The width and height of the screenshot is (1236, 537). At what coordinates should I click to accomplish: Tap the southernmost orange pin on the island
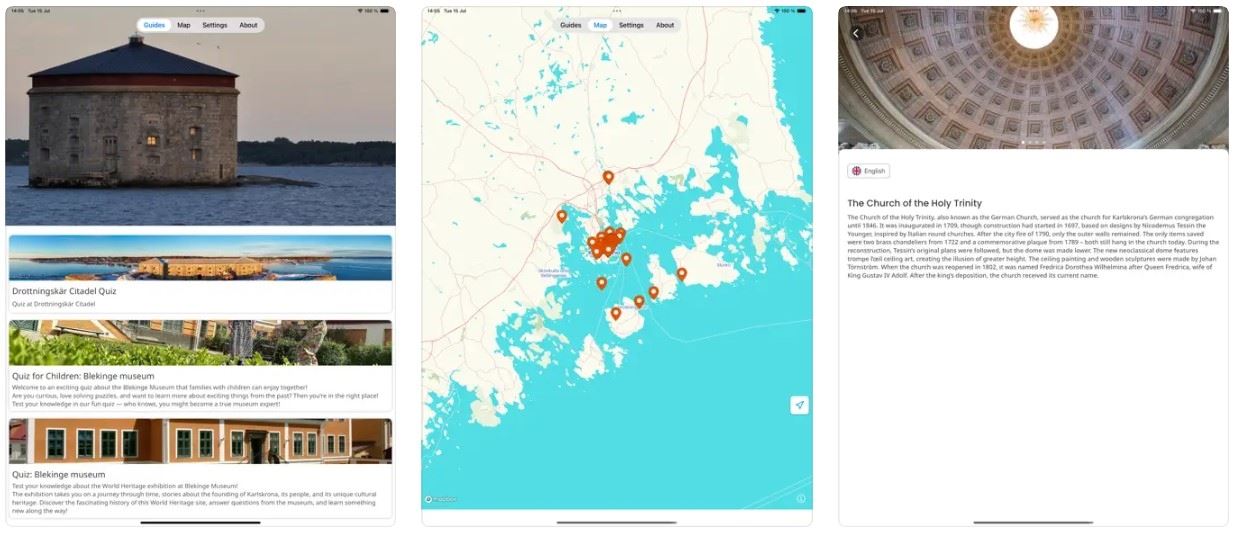coord(616,313)
